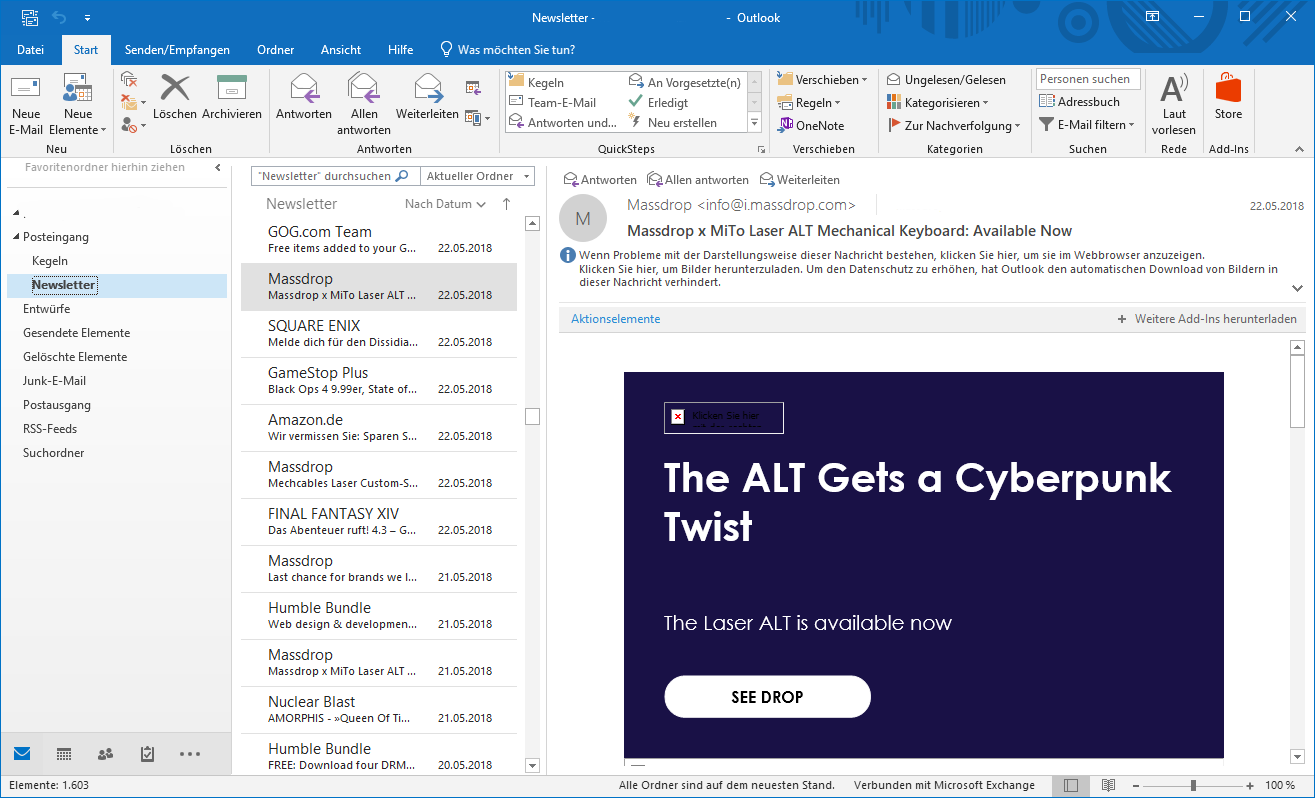Screen dimensions: 1315x798
Task: Delete the message with the Löschen icon
Action: (x=175, y=97)
